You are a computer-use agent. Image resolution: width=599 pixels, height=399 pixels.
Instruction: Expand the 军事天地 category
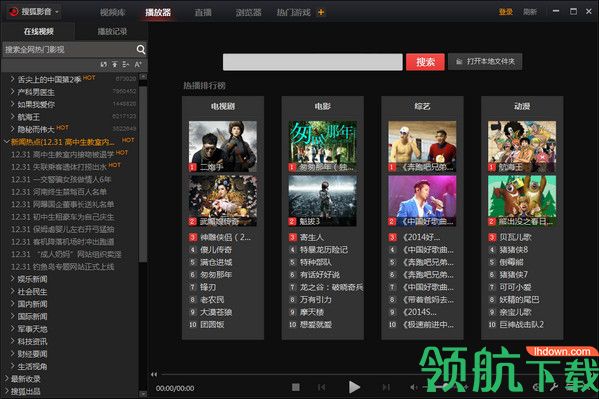pyautogui.click(x=12, y=329)
